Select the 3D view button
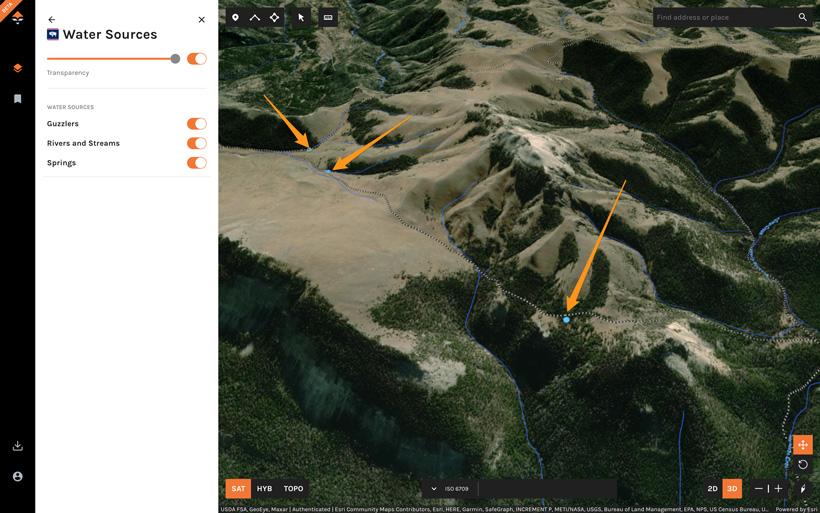The width and height of the screenshot is (820, 513). pyautogui.click(x=732, y=488)
